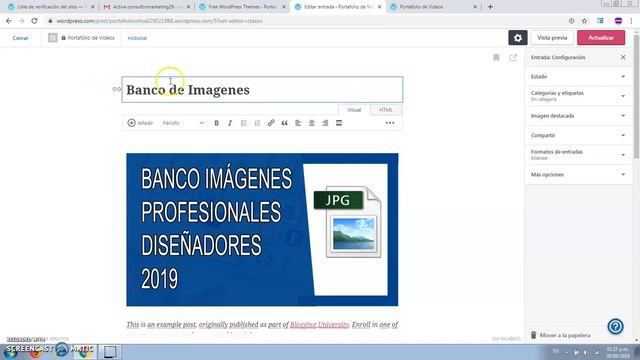Open the Historial link
This screenshot has width=640, height=360.
pyautogui.click(x=137, y=38)
